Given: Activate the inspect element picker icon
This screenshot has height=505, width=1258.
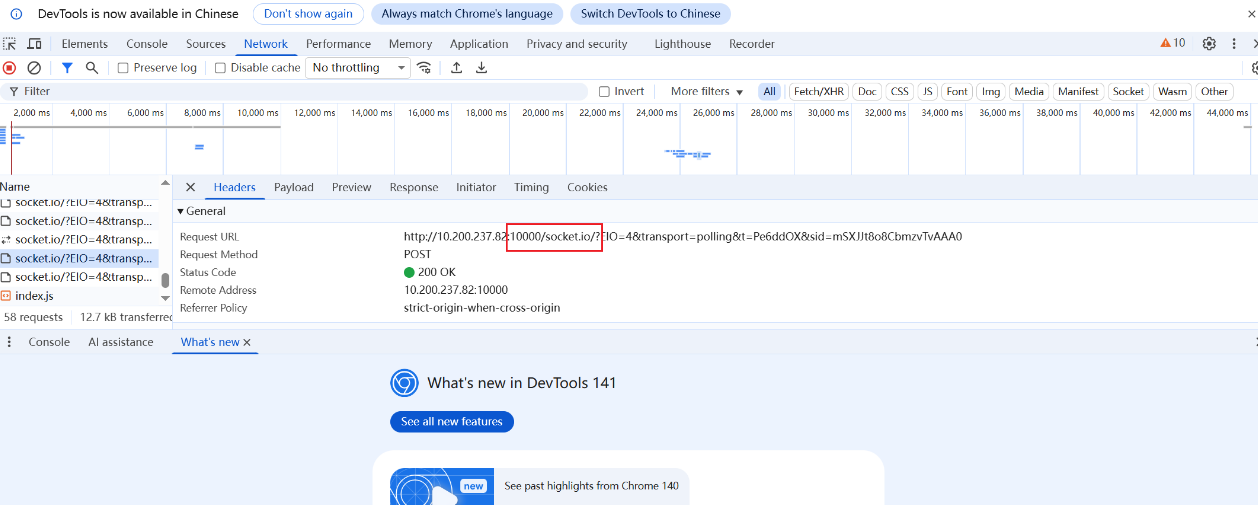Looking at the screenshot, I should [x=9, y=44].
